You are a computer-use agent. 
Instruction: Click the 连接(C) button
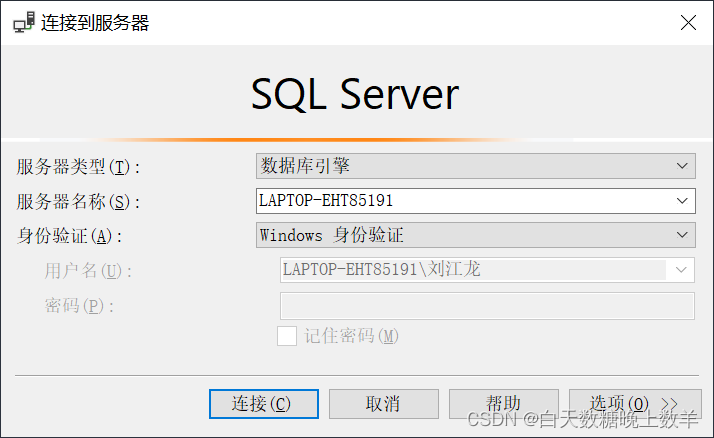click(264, 404)
